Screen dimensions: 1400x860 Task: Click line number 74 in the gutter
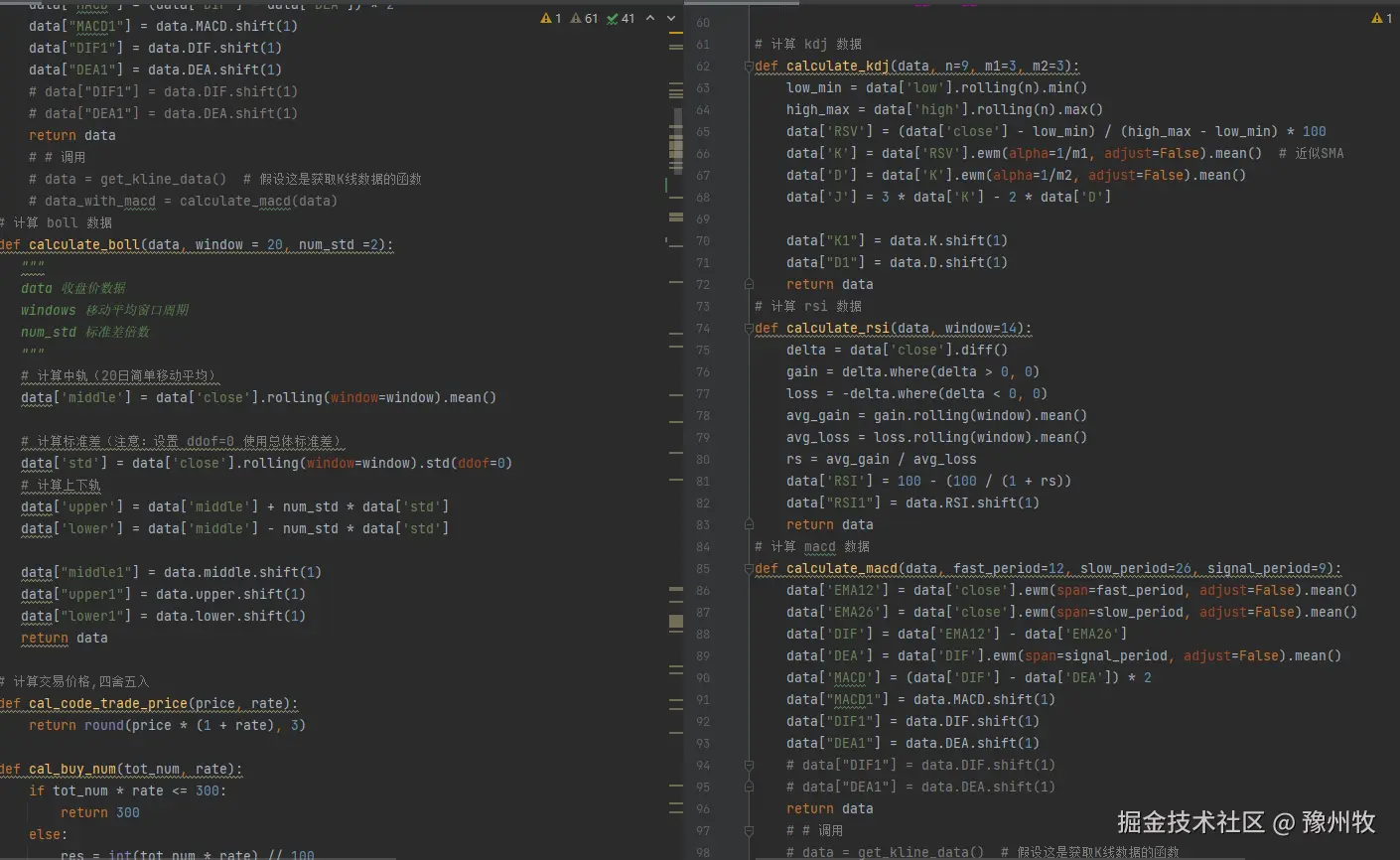coord(703,329)
